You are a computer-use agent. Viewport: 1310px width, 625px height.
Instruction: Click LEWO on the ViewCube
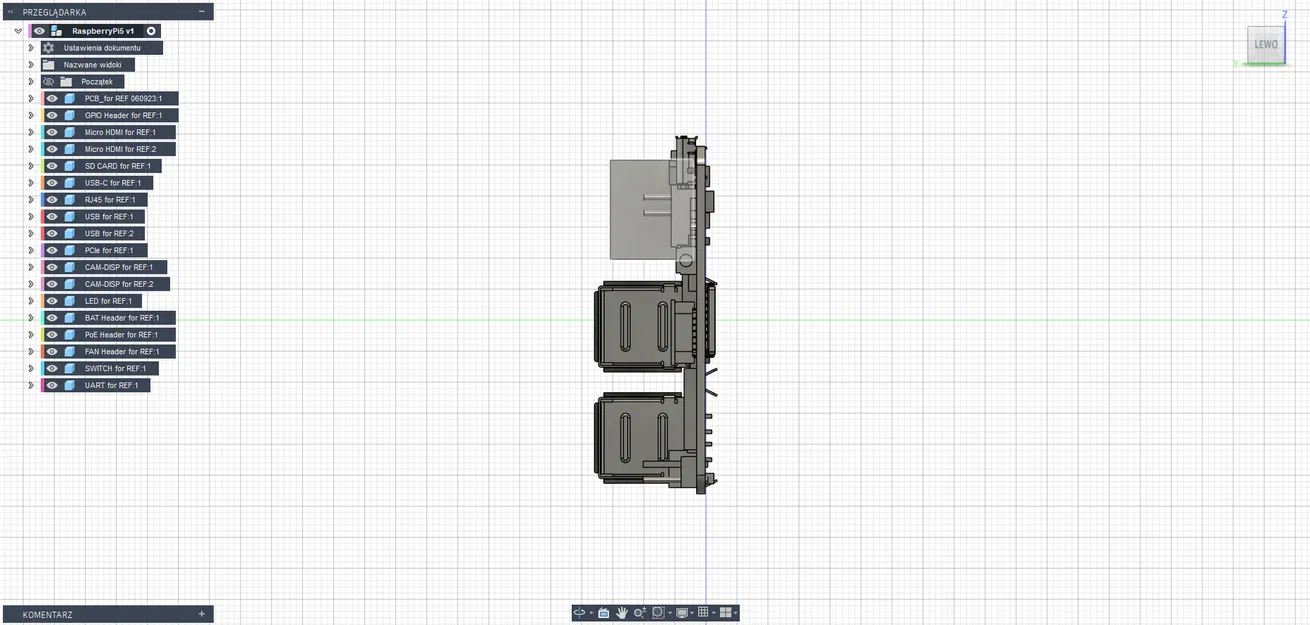click(1265, 44)
